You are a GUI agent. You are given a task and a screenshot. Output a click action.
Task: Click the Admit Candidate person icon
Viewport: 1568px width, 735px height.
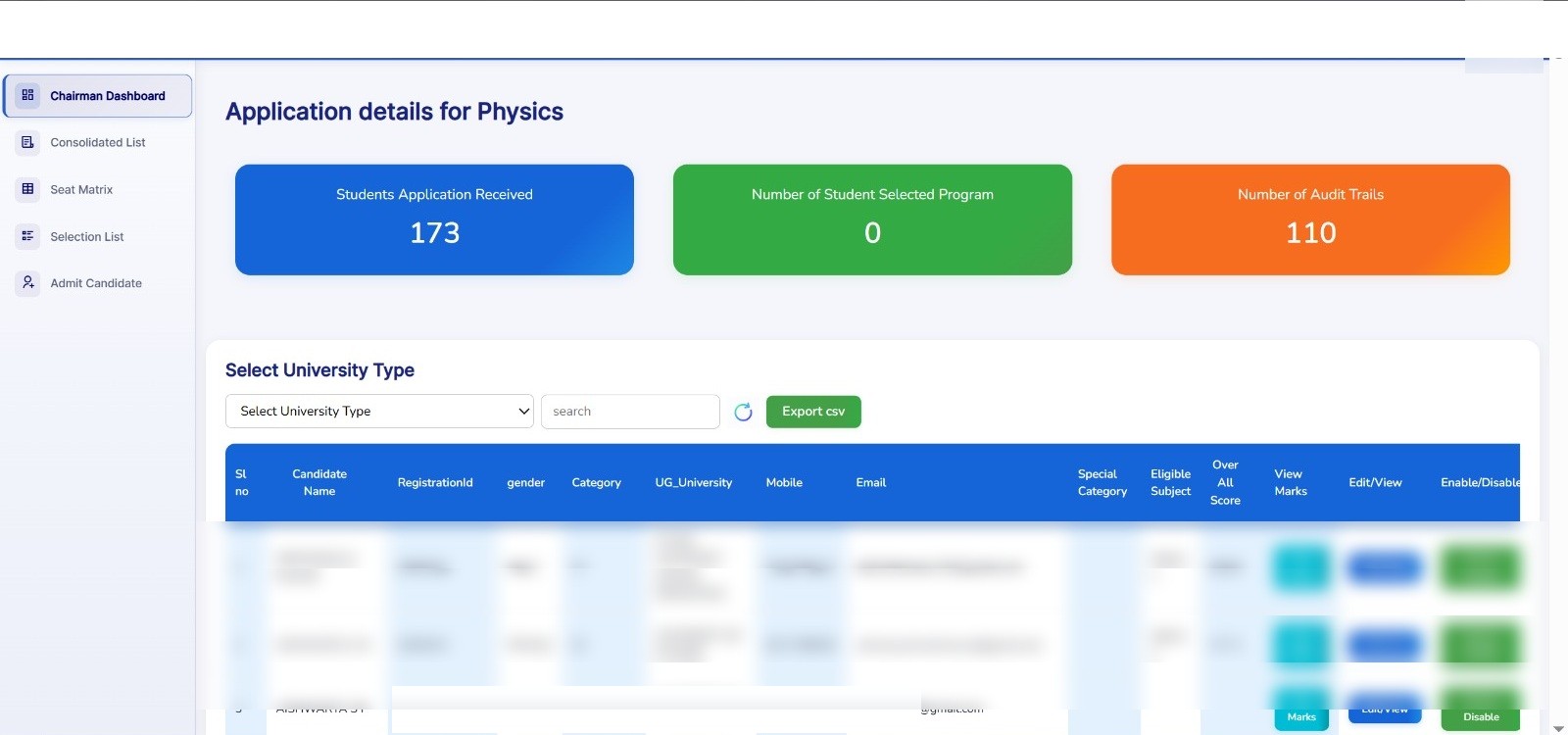(x=27, y=283)
